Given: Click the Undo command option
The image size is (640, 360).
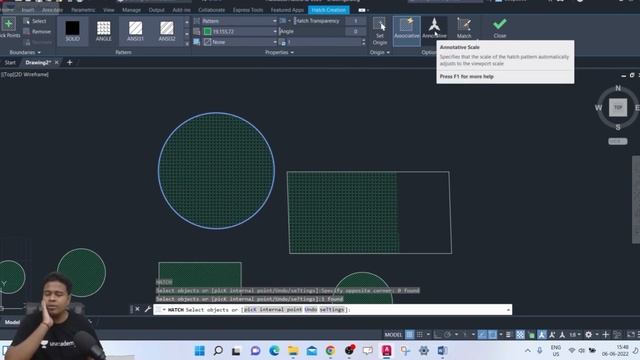Looking at the screenshot, I should (x=311, y=310).
